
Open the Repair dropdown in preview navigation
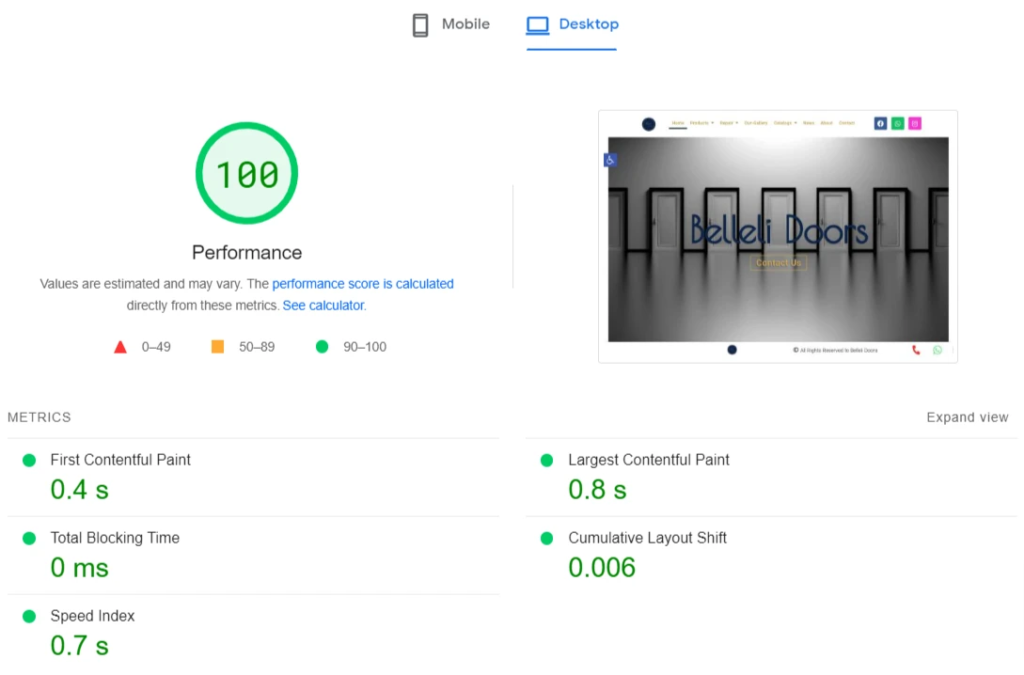[x=729, y=123]
